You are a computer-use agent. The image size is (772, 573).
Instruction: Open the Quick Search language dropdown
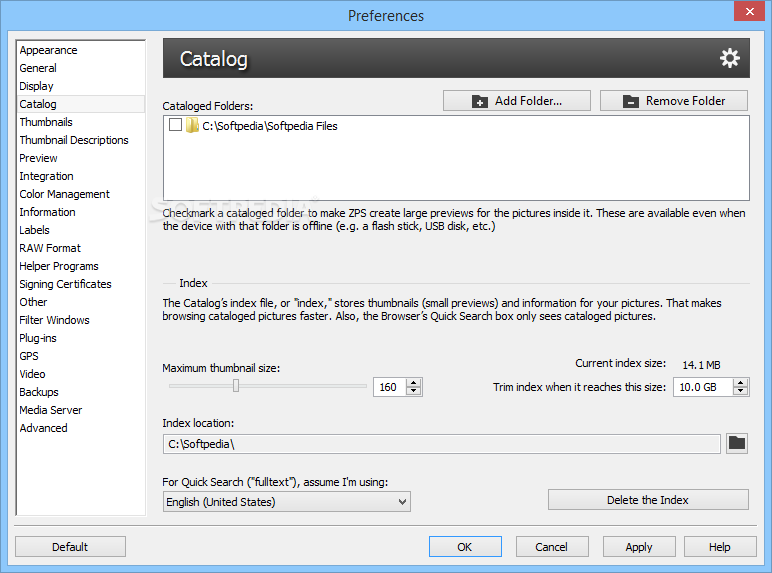point(286,502)
